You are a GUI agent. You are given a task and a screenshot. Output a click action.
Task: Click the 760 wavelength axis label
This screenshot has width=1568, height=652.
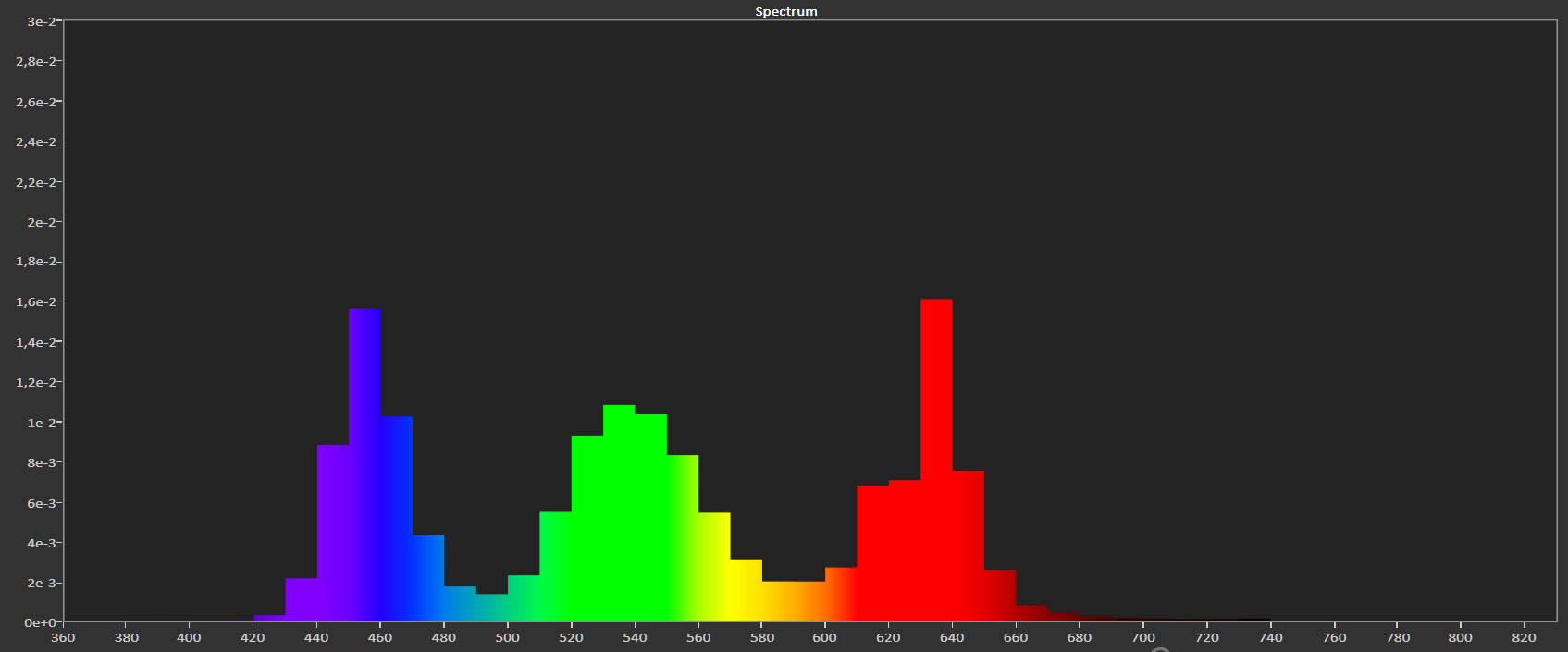(x=1334, y=637)
